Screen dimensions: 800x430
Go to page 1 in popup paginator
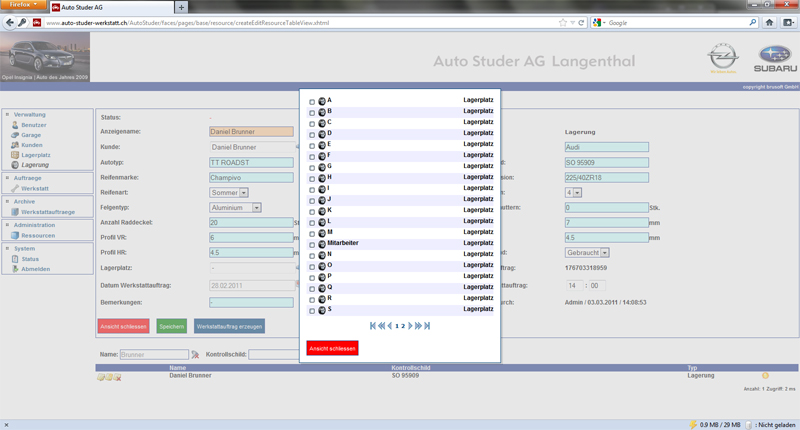[x=397, y=326]
